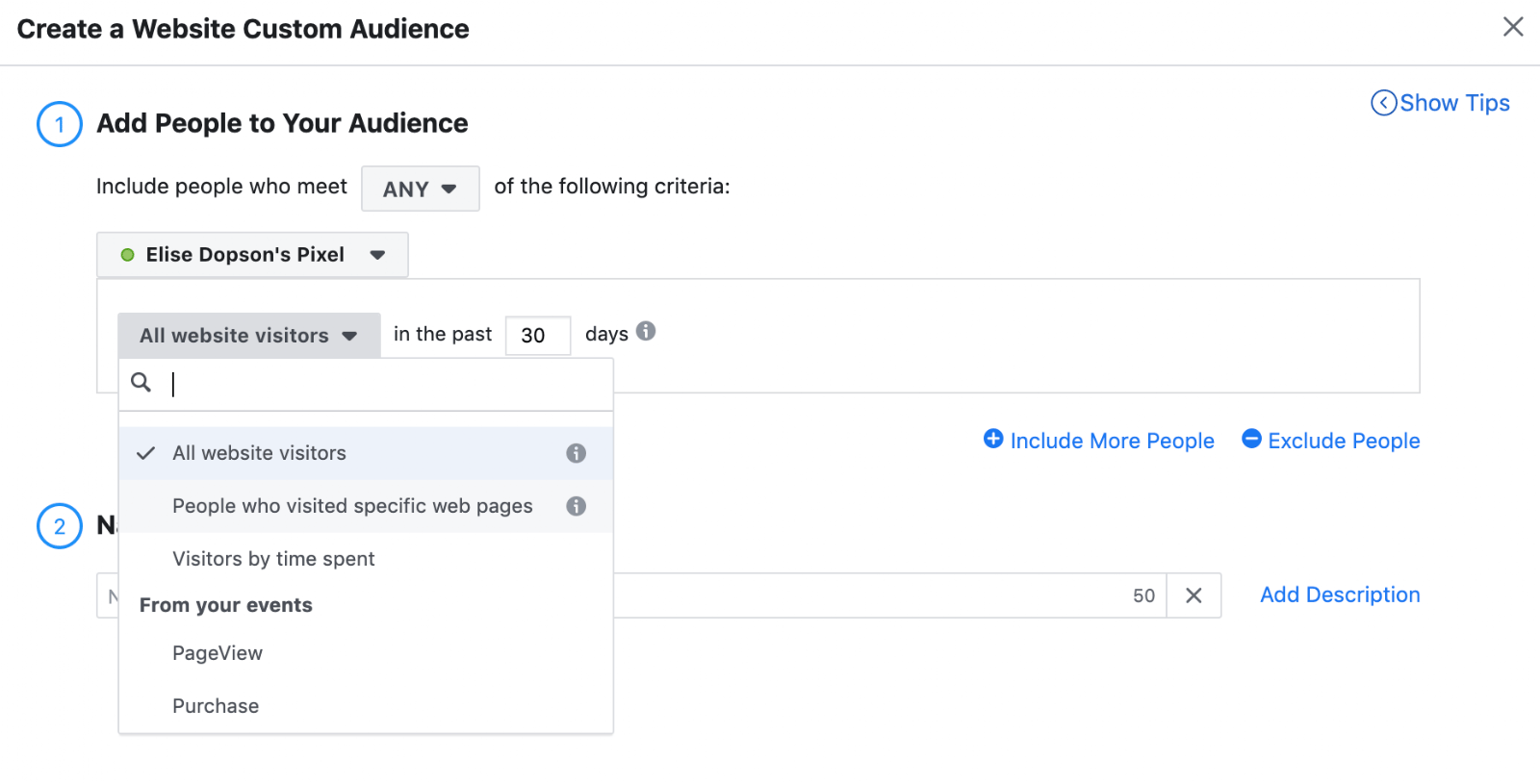Click the days number input showing 30

tap(538, 336)
